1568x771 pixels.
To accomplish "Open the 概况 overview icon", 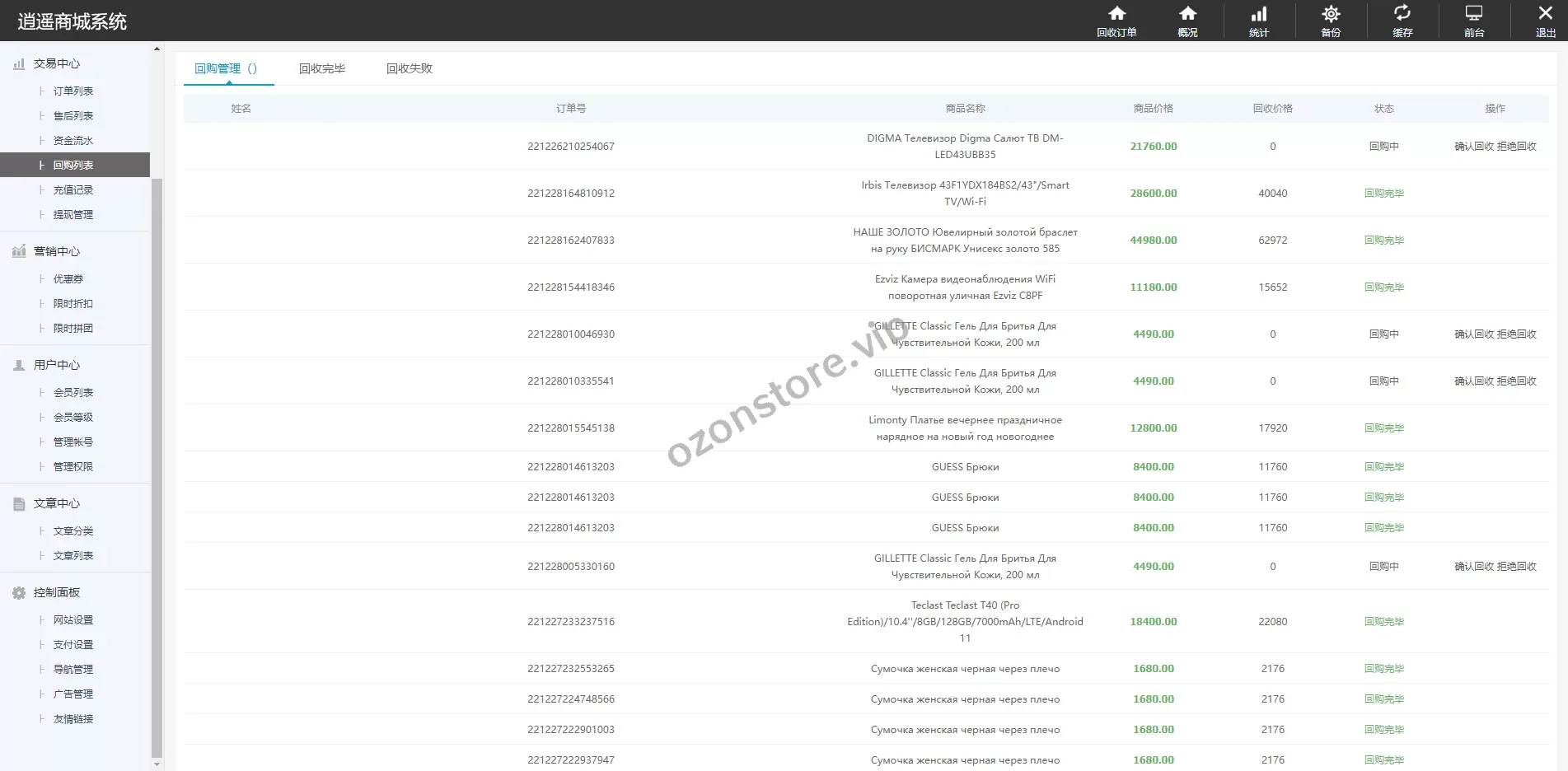I will coord(1187,14).
